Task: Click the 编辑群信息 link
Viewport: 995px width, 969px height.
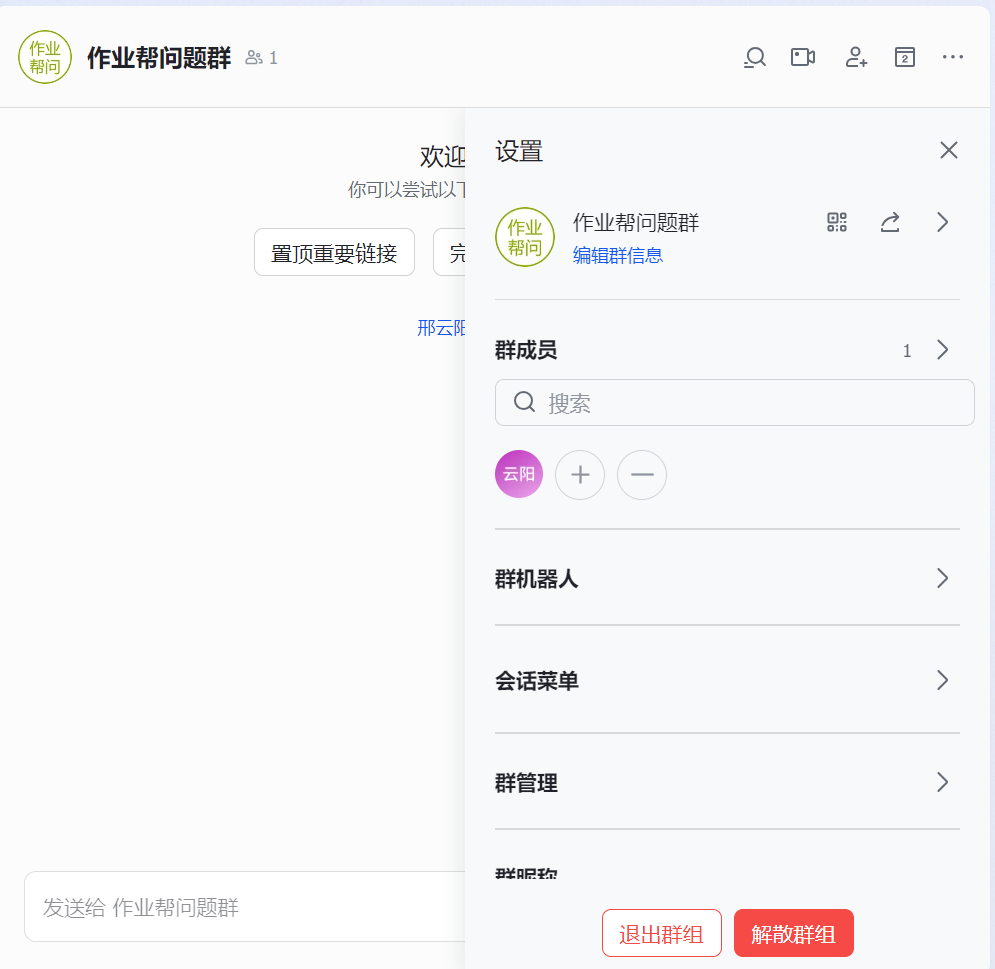Action: coord(618,255)
